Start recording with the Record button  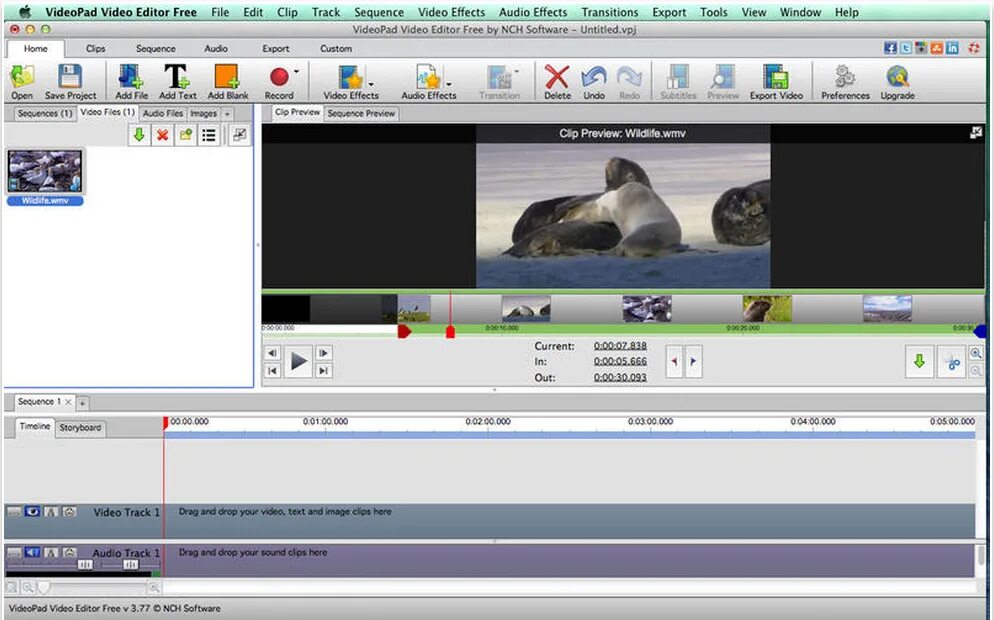click(279, 82)
